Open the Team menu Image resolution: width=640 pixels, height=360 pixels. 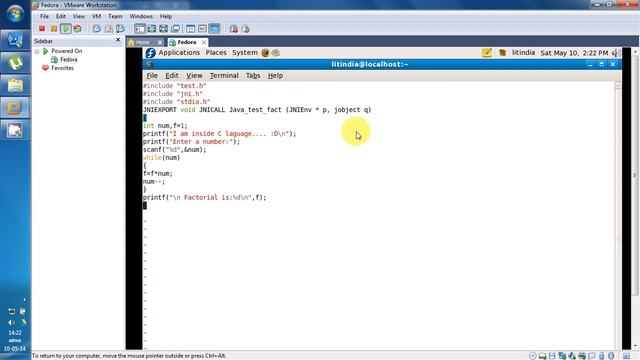[x=115, y=16]
